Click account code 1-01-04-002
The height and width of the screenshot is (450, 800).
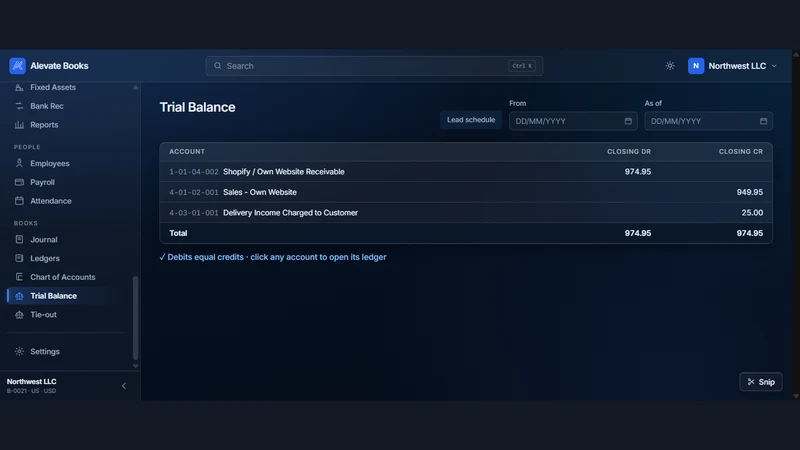tap(194, 172)
